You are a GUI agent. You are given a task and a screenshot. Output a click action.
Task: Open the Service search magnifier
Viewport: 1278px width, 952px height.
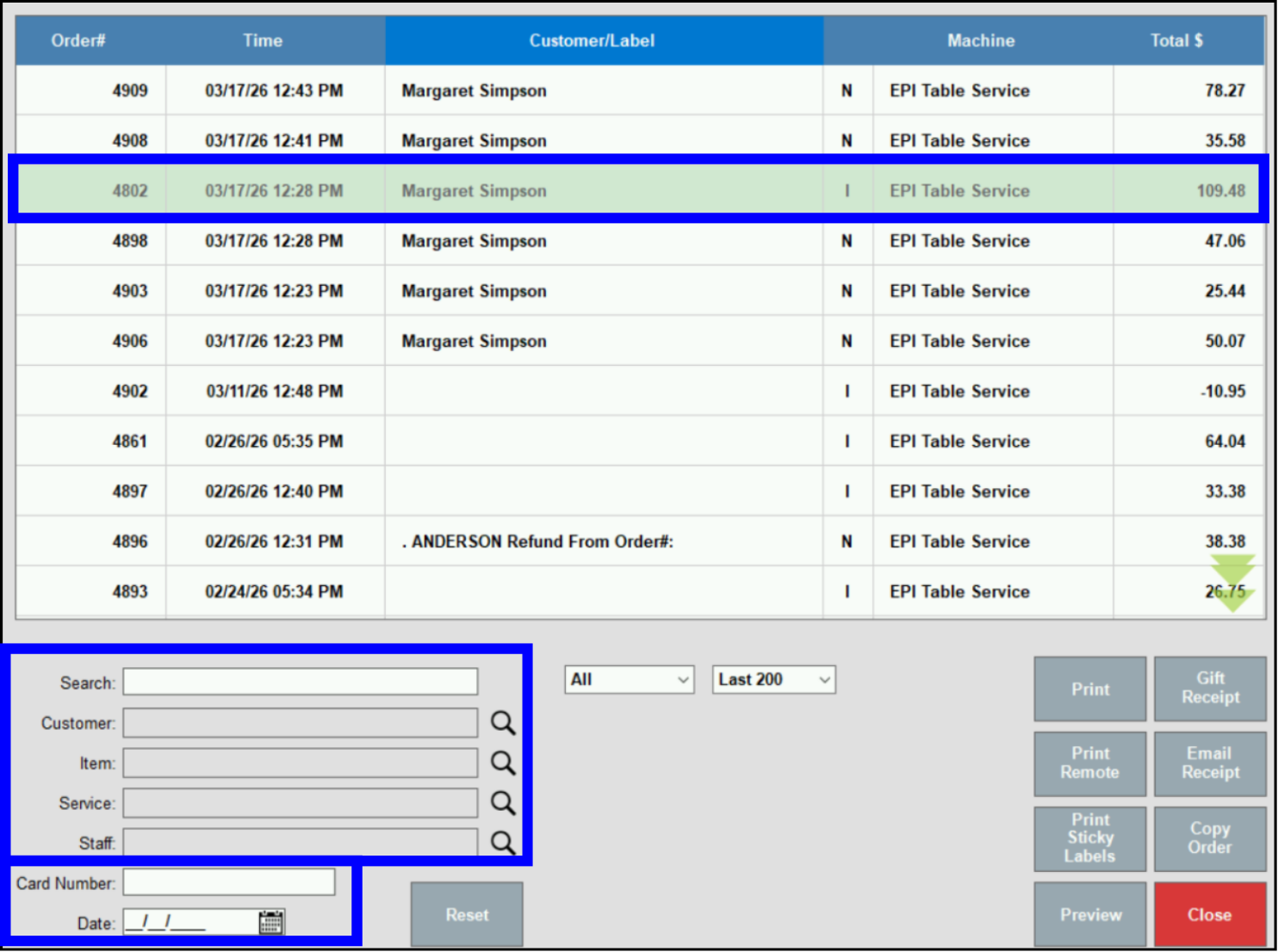click(x=503, y=803)
